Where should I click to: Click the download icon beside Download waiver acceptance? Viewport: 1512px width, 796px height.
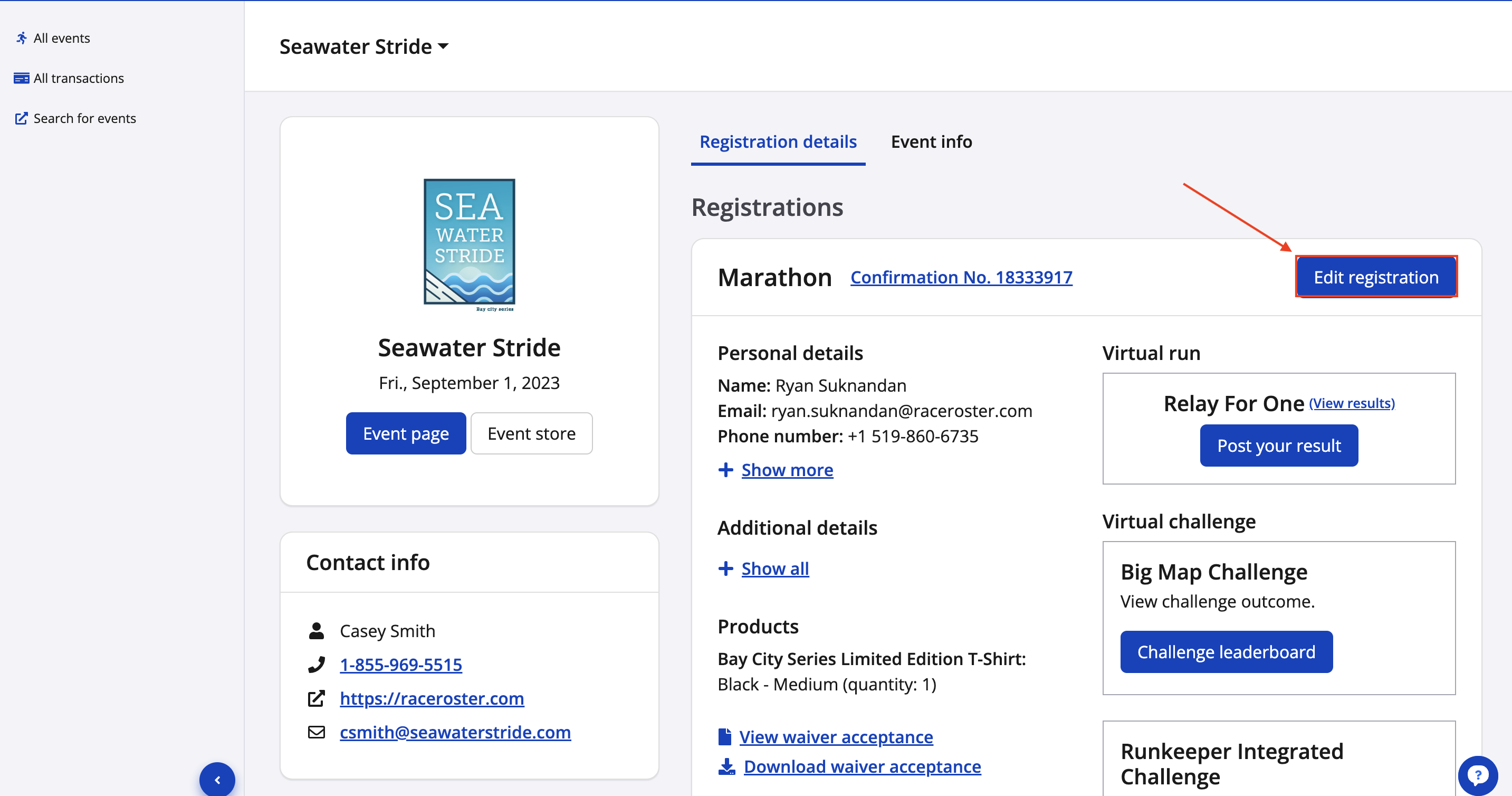[726, 766]
